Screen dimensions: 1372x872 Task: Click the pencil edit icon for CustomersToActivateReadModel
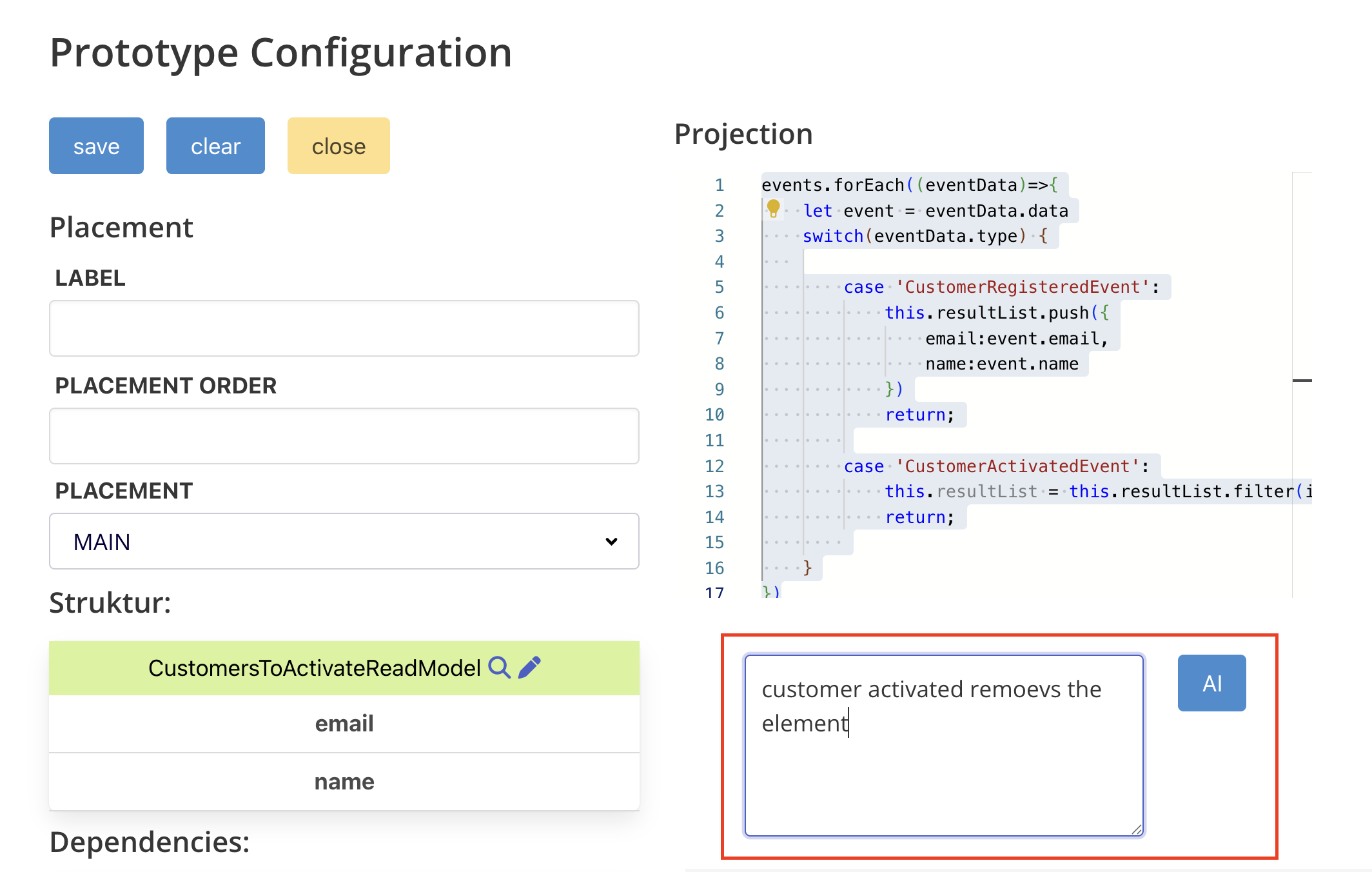(529, 668)
